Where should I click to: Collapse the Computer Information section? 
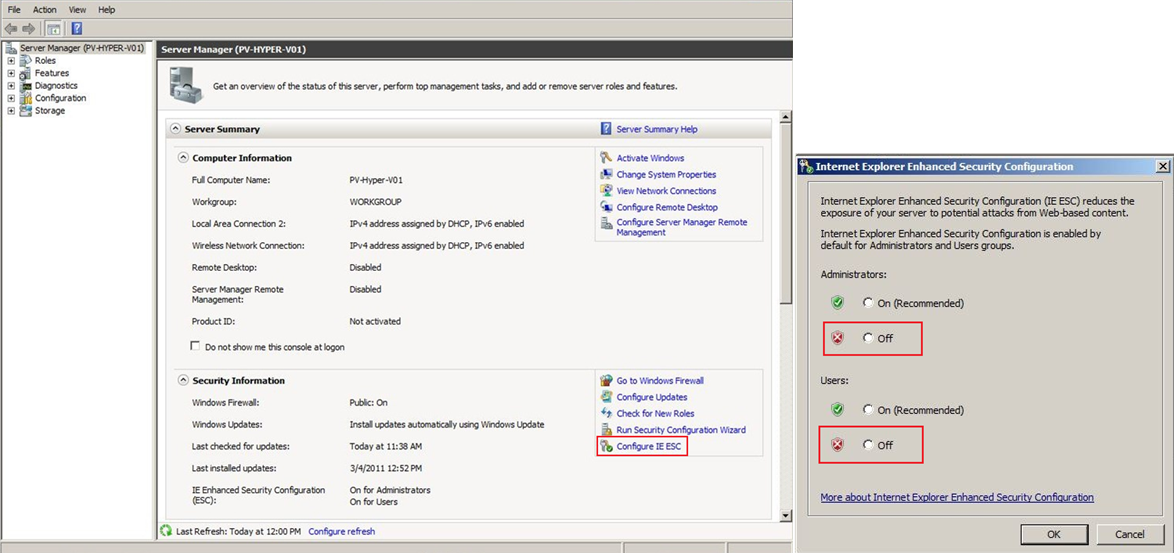click(183, 158)
